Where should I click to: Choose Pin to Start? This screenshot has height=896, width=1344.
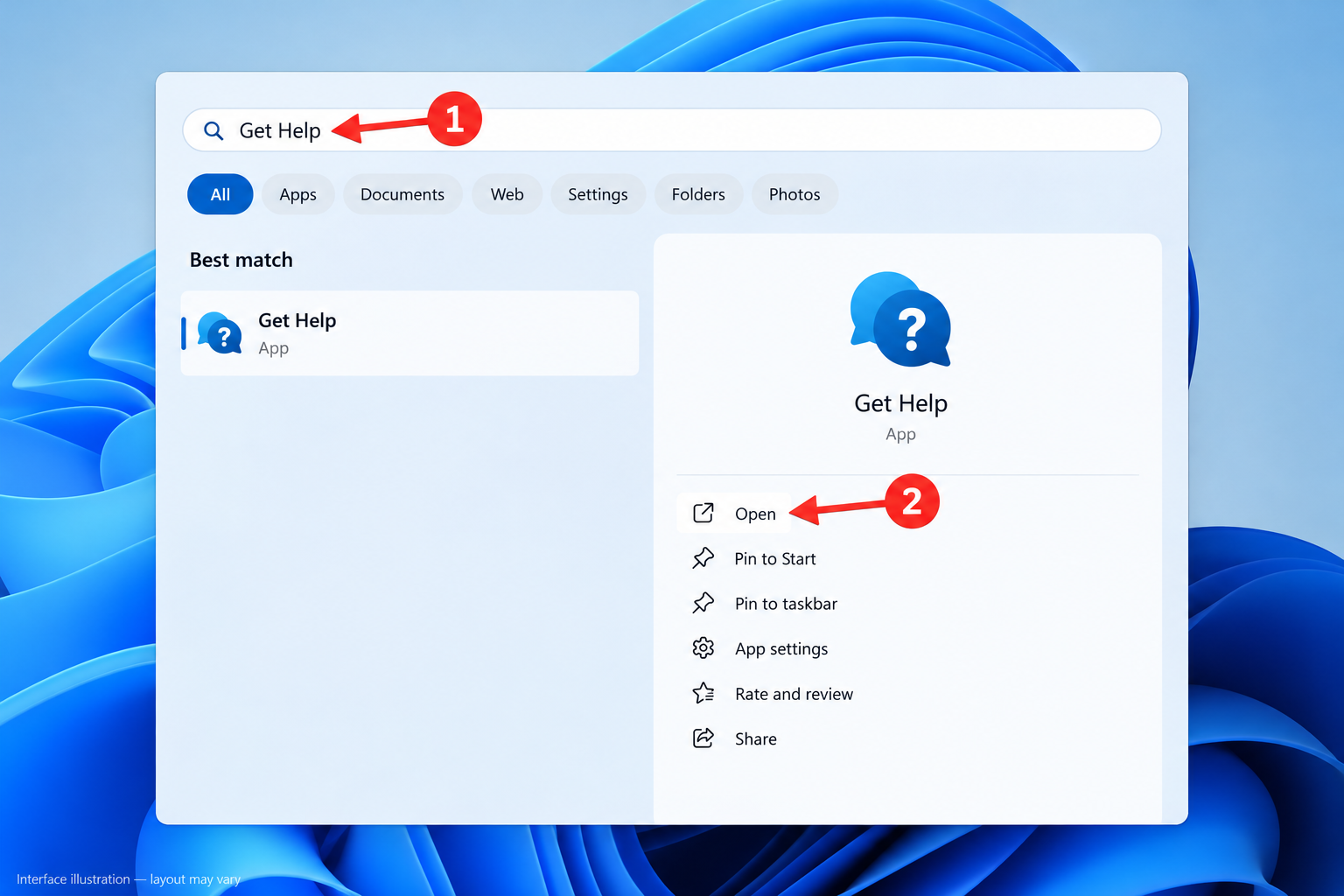click(x=774, y=559)
